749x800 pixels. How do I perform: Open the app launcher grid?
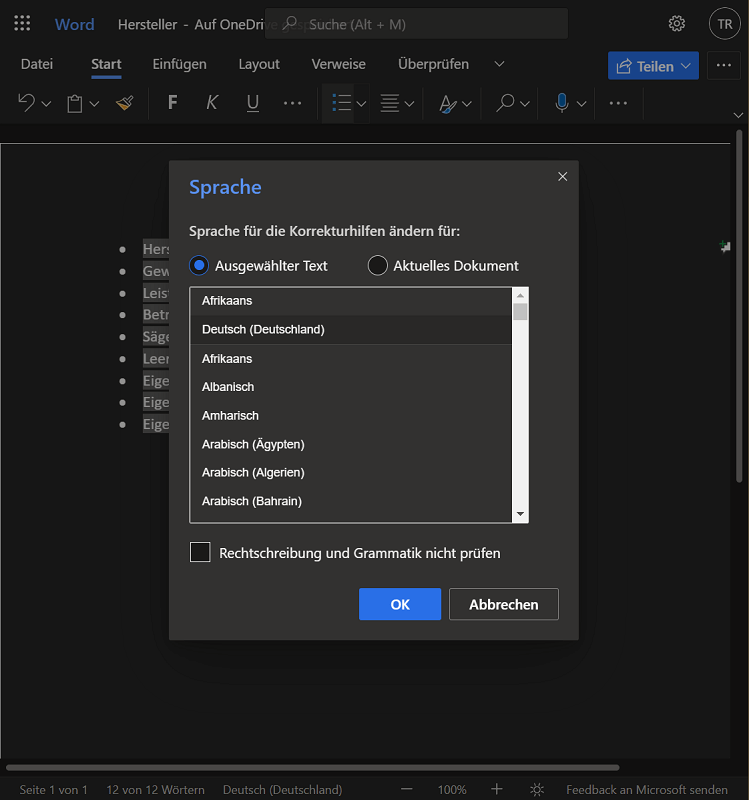tap(22, 23)
